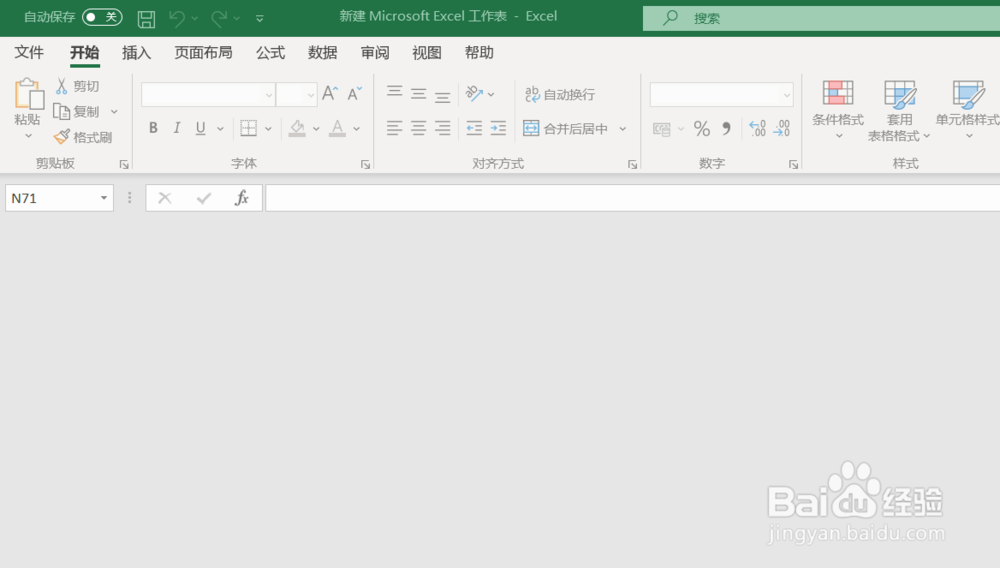This screenshot has width=1000, height=568.
Task: Select the 开始 ribbon tab
Action: coord(84,52)
